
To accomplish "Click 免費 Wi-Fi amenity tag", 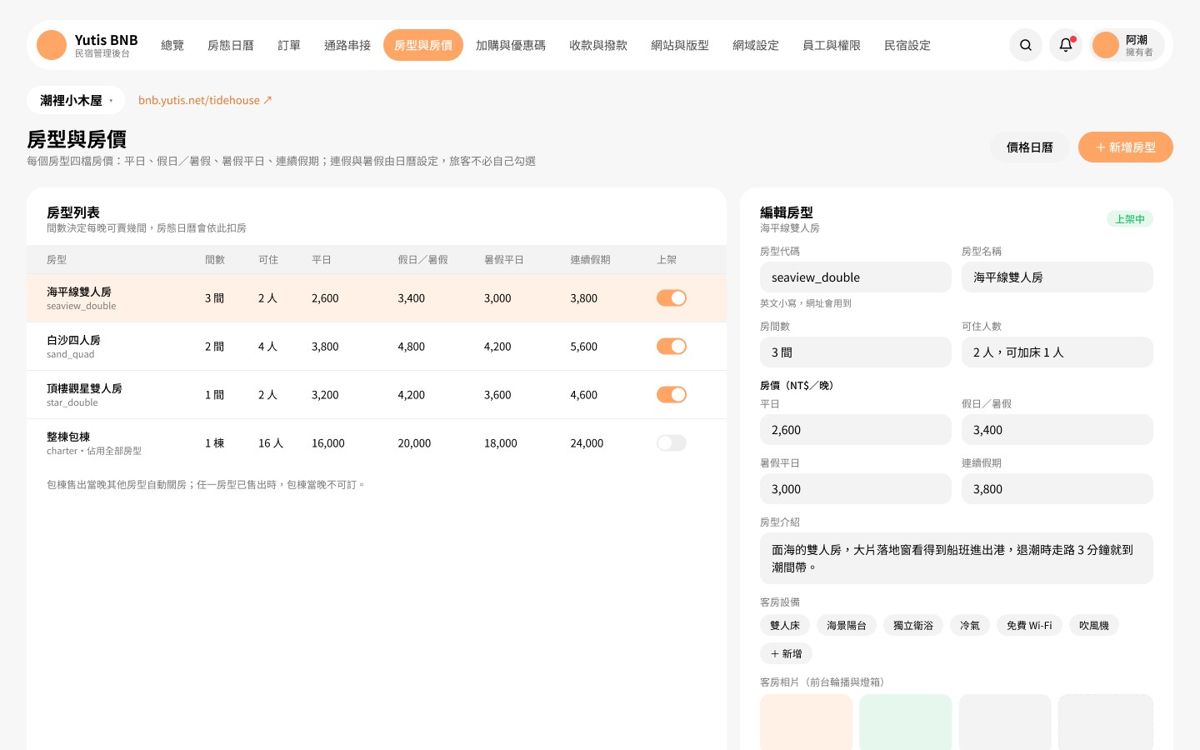I will pyautogui.click(x=1029, y=625).
